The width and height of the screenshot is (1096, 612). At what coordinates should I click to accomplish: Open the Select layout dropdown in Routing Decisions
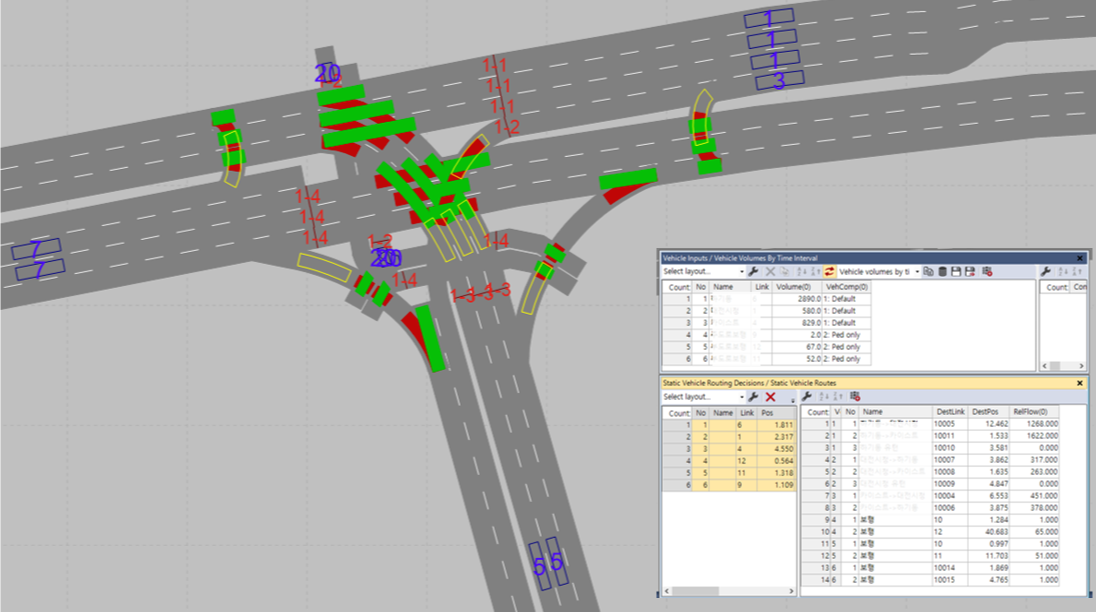[702, 397]
